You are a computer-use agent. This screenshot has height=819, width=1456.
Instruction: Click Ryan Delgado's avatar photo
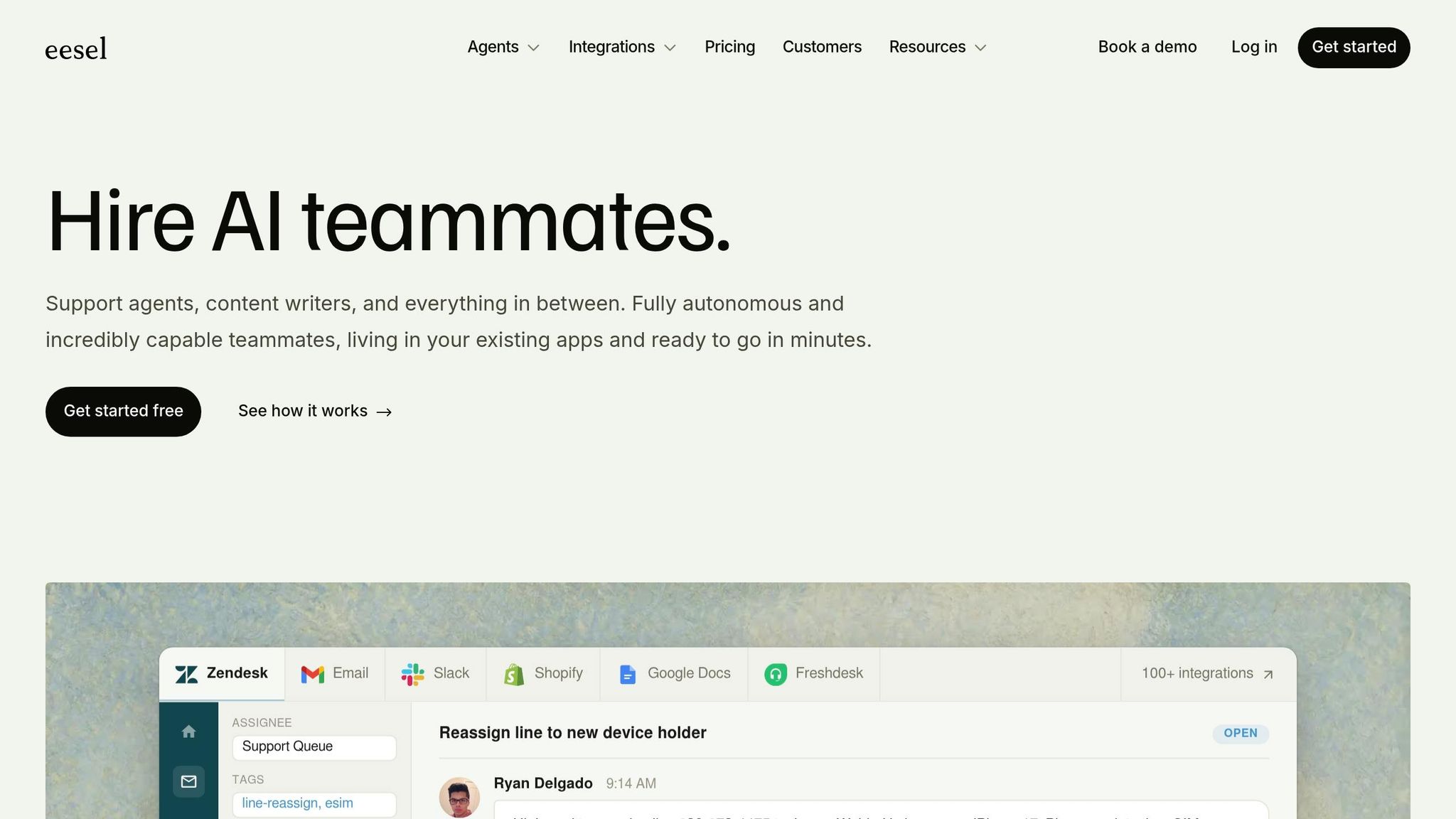point(459,797)
